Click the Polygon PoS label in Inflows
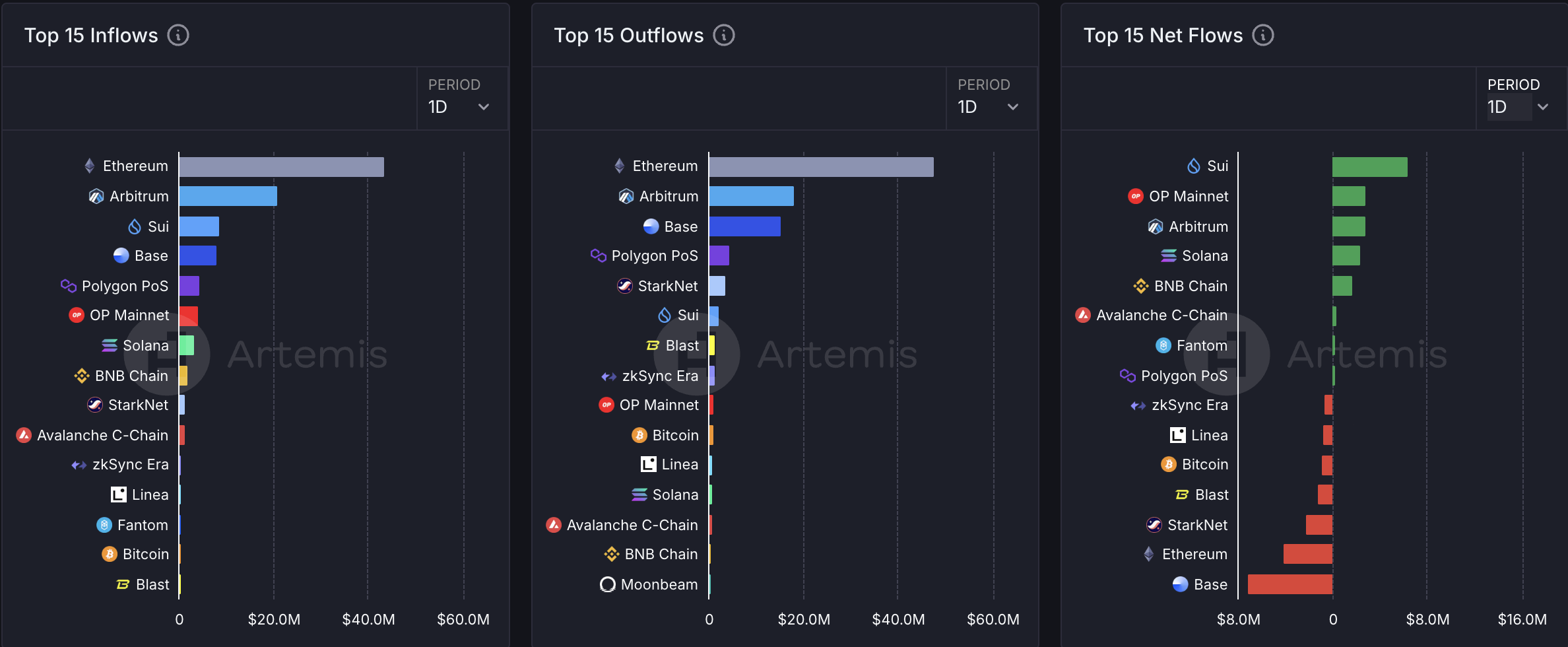 (125, 286)
